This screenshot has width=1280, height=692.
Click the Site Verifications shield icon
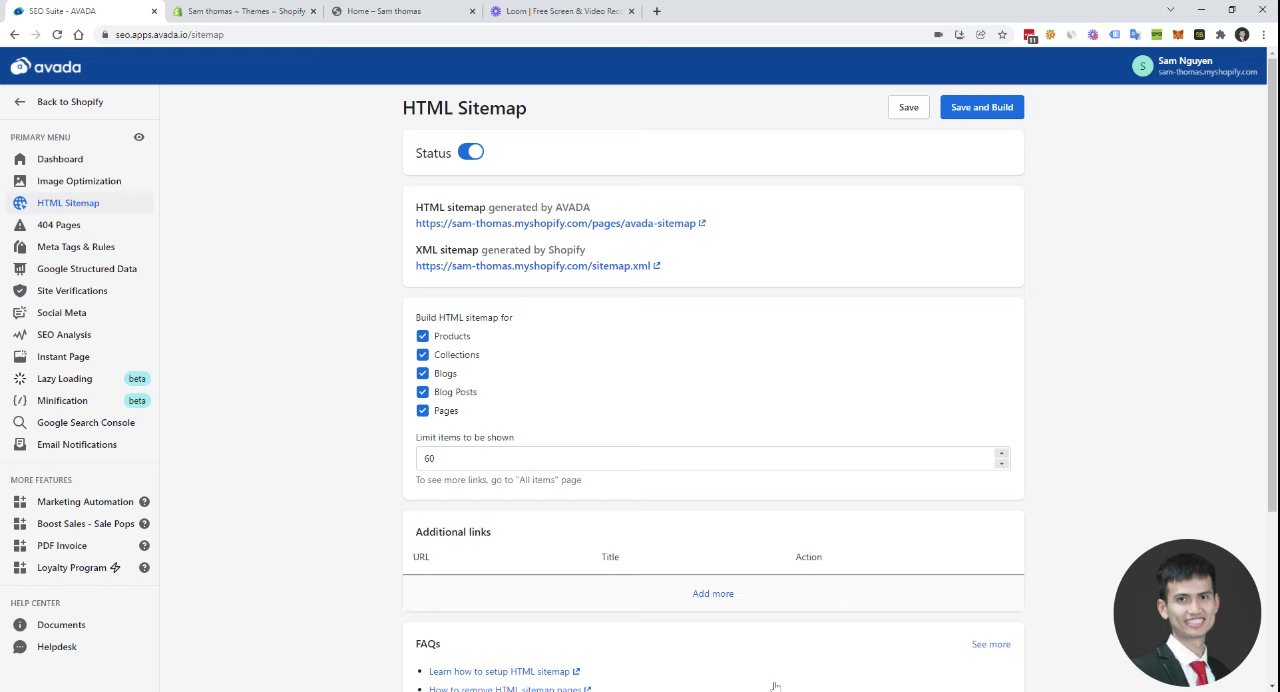(20, 291)
